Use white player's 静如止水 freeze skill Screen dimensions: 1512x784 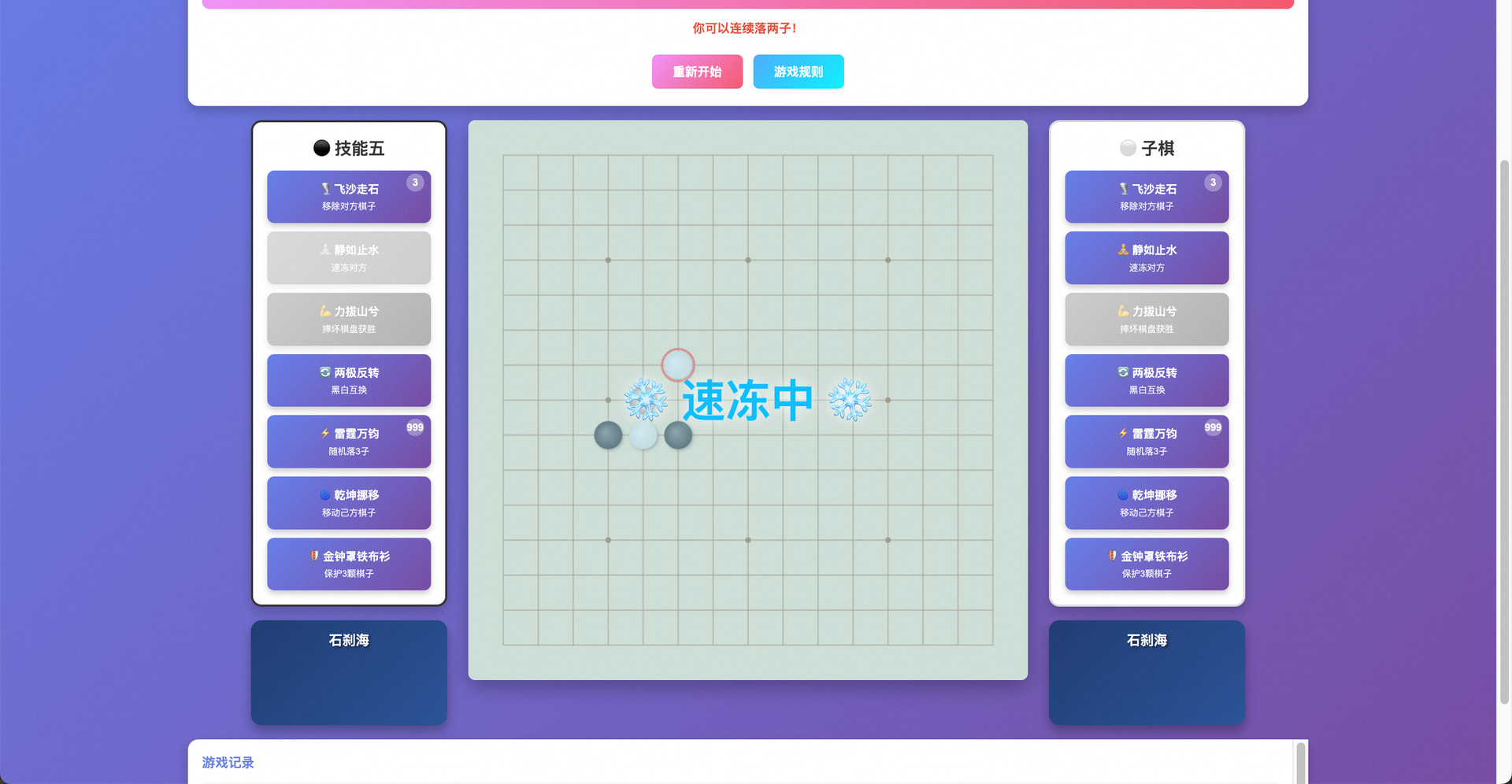pos(1146,258)
